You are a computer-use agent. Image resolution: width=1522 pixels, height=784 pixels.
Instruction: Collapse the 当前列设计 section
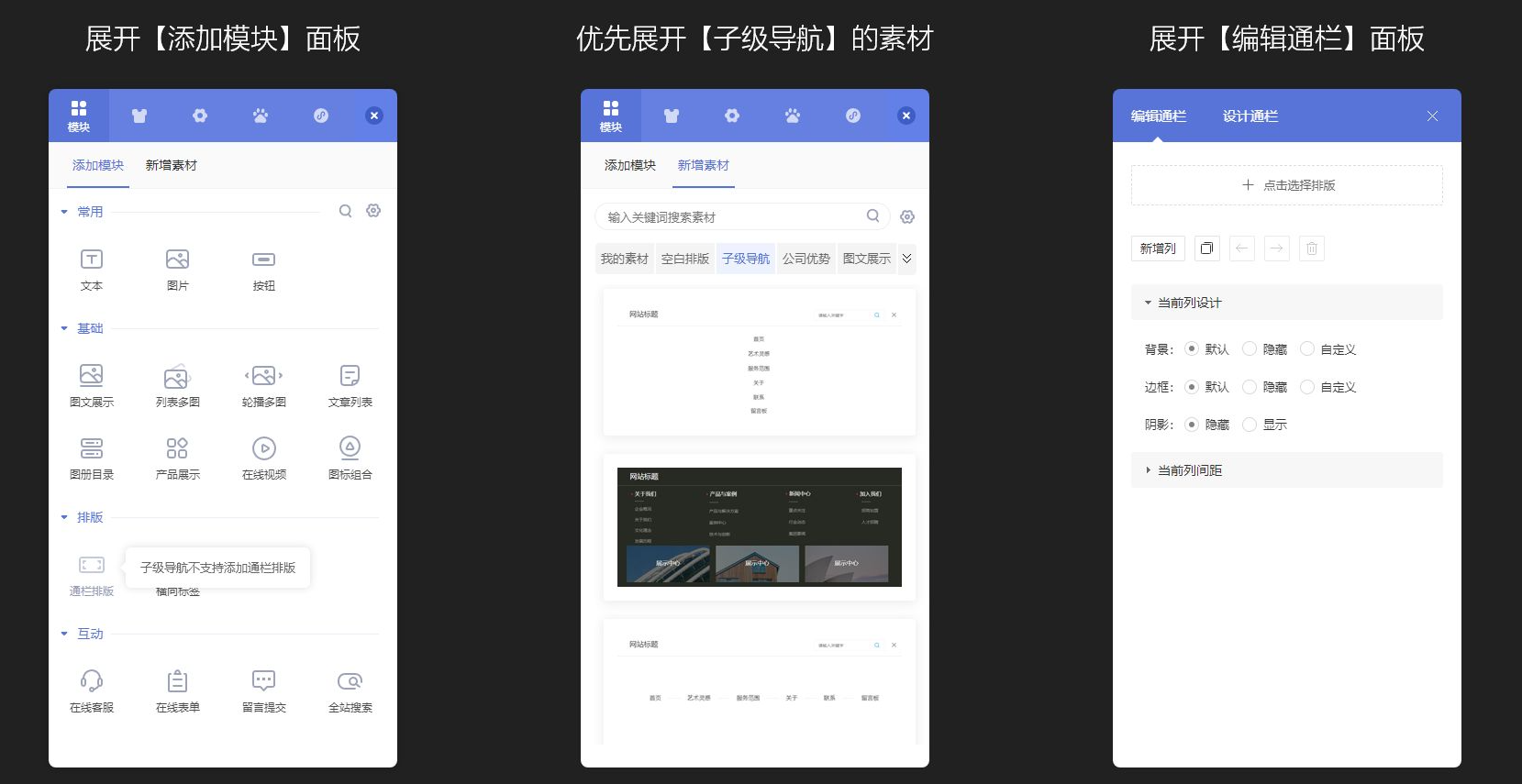1286,303
